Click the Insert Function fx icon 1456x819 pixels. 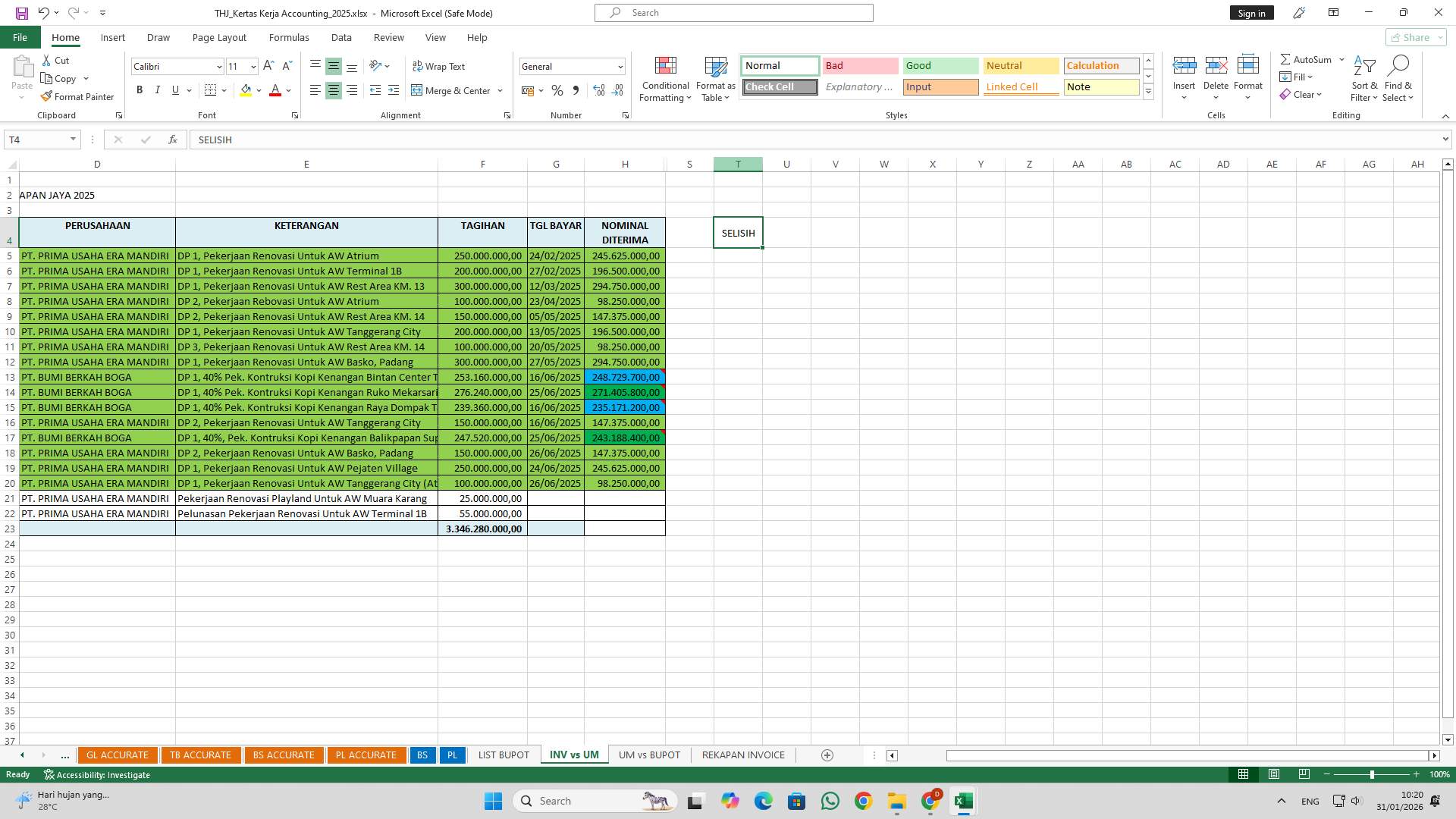coord(173,140)
